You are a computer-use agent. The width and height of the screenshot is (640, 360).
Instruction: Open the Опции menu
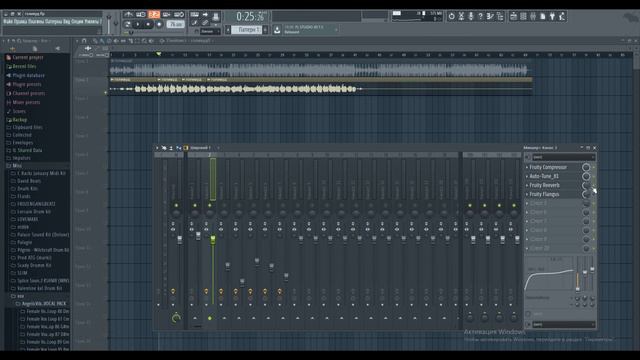pyautogui.click(x=77, y=21)
